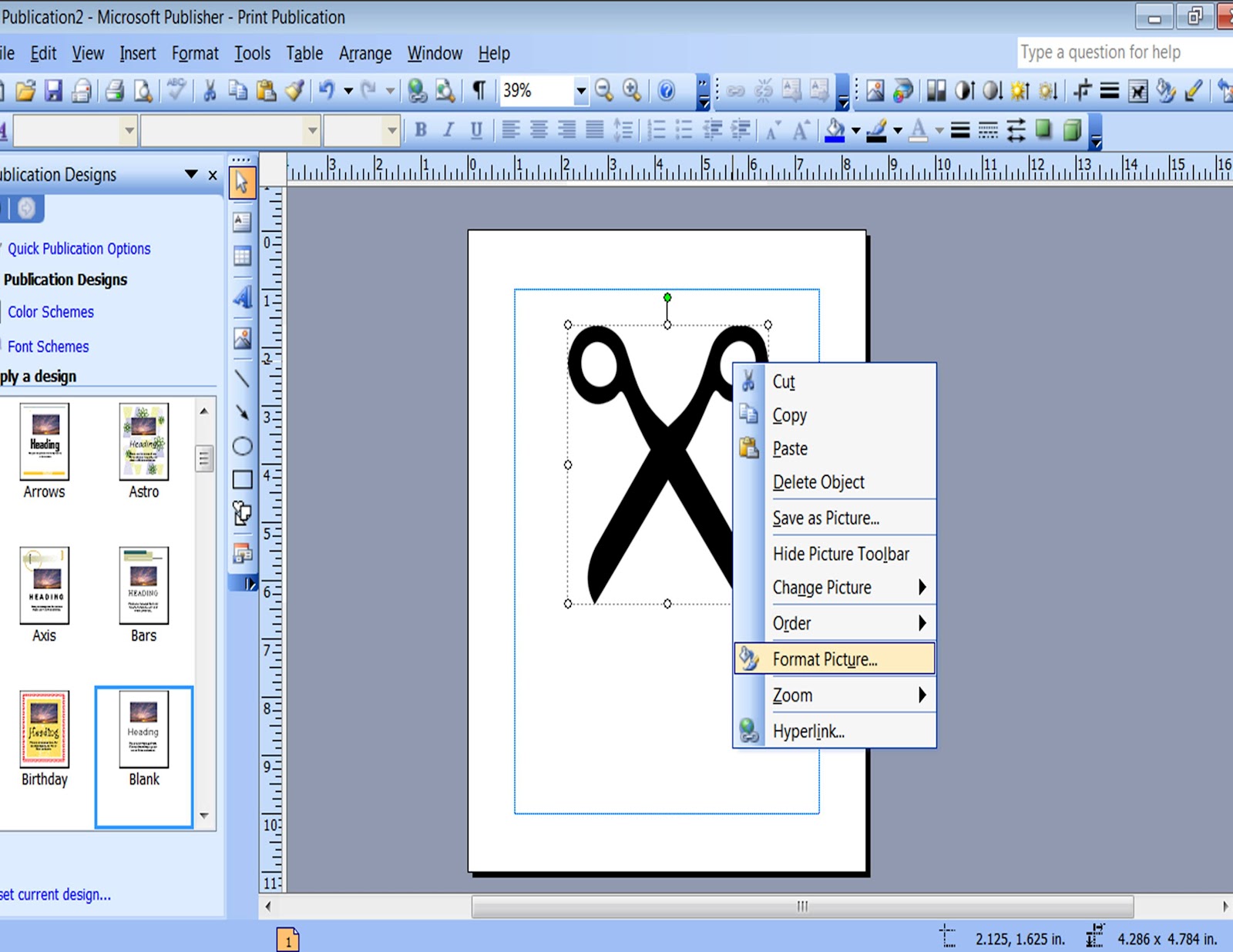Choose Format Picture from context menu
This screenshot has width=1233, height=952.
825,659
